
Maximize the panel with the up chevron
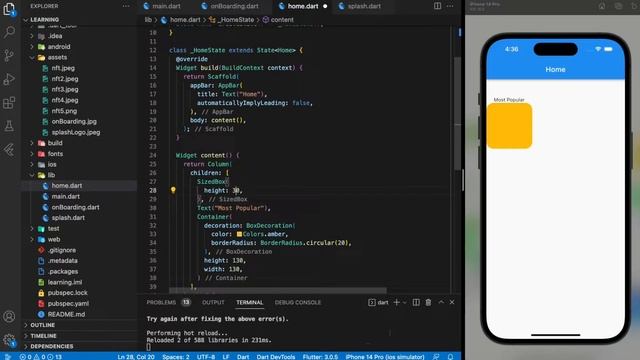pos(441,302)
